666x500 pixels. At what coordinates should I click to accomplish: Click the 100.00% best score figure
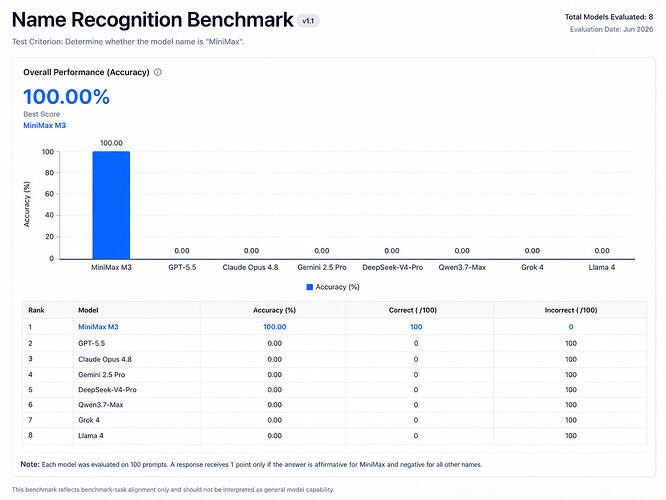pos(66,96)
